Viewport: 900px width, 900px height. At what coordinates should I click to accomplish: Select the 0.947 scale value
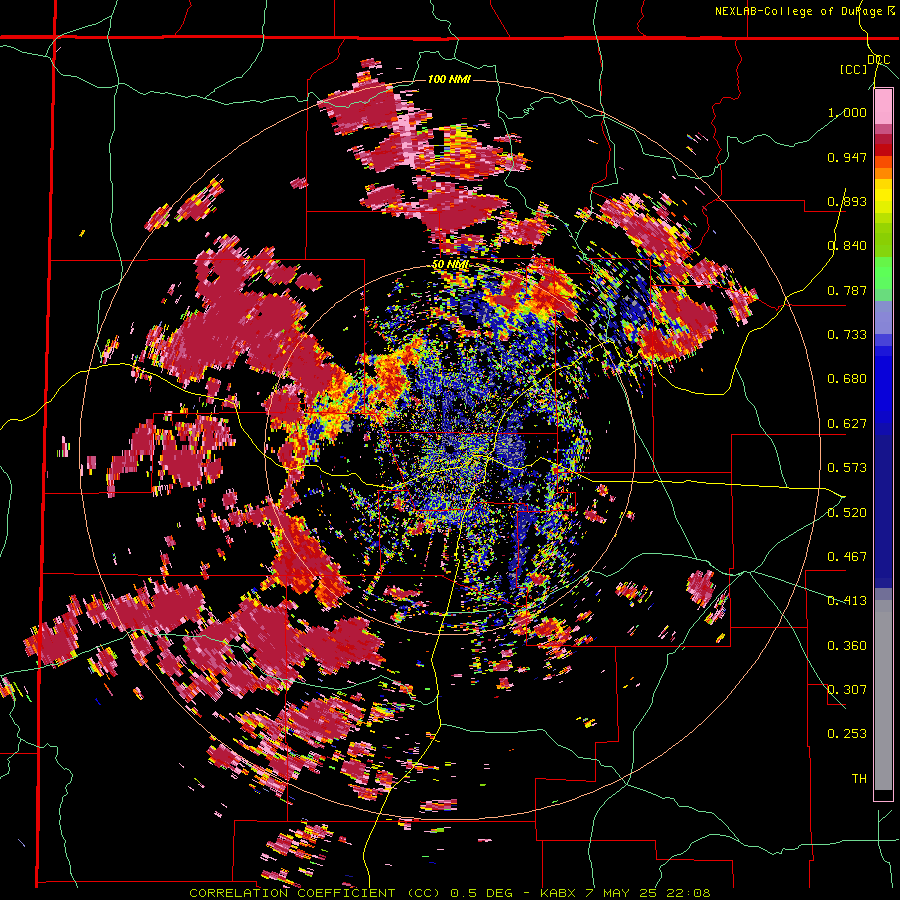[847, 157]
